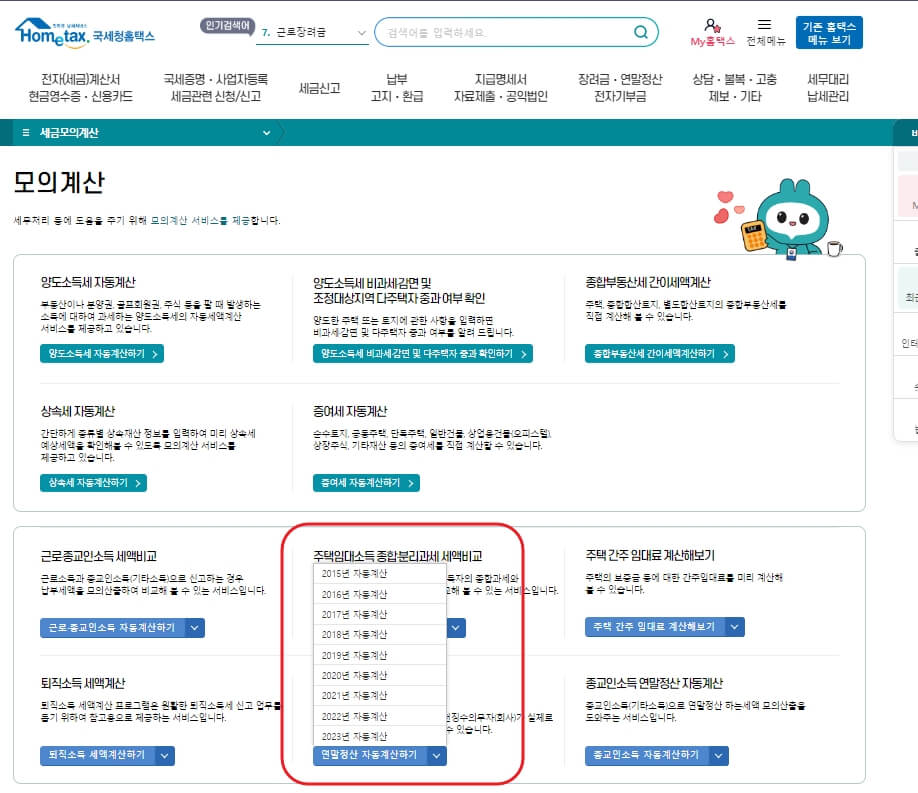The width and height of the screenshot is (918, 793).
Task: Open 세무대리 납세관리 menu
Action: (x=828, y=88)
